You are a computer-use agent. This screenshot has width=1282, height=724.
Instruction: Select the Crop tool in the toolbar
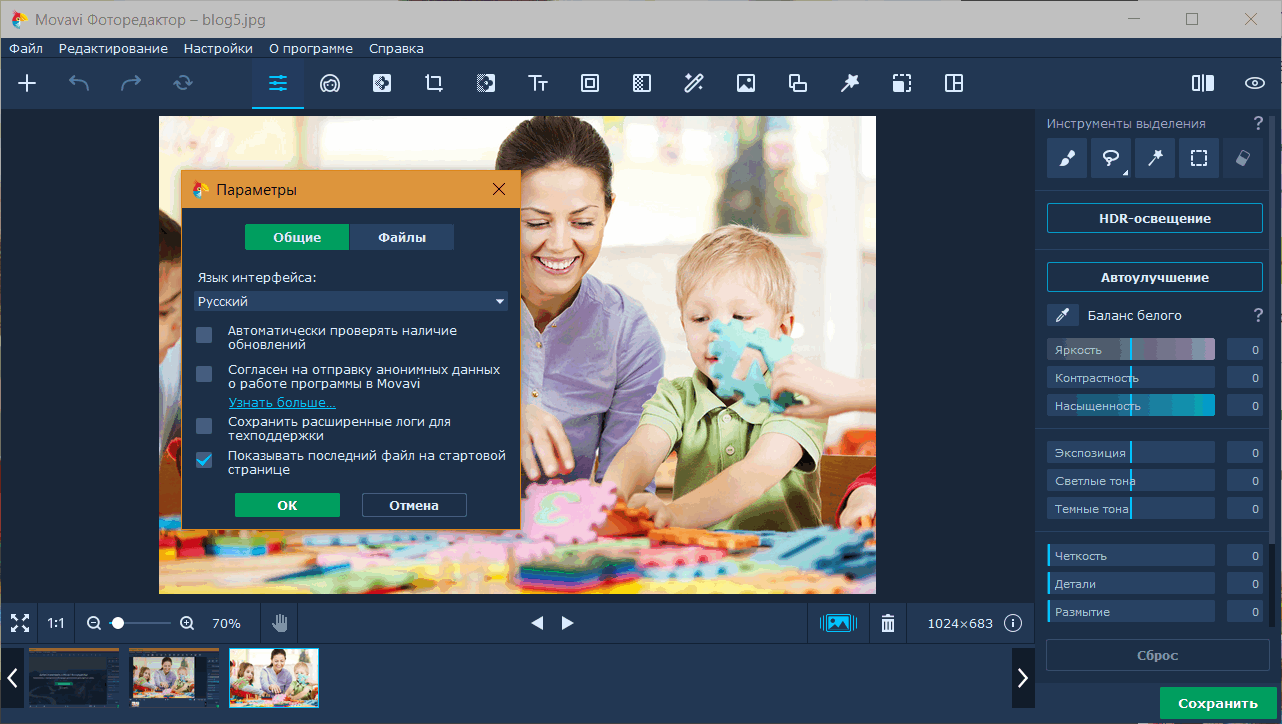click(434, 84)
